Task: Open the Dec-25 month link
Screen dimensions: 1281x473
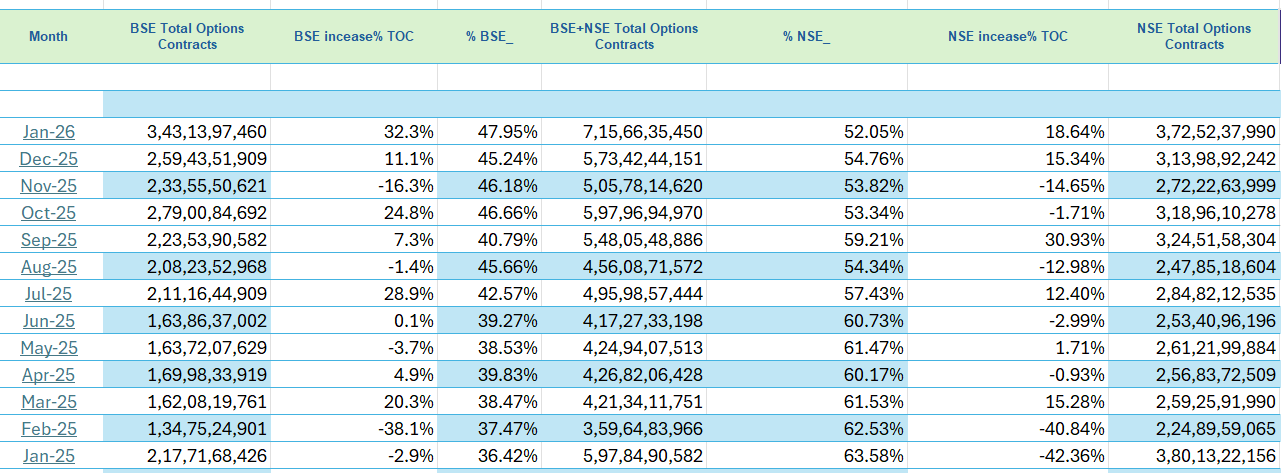Action: click(49, 159)
